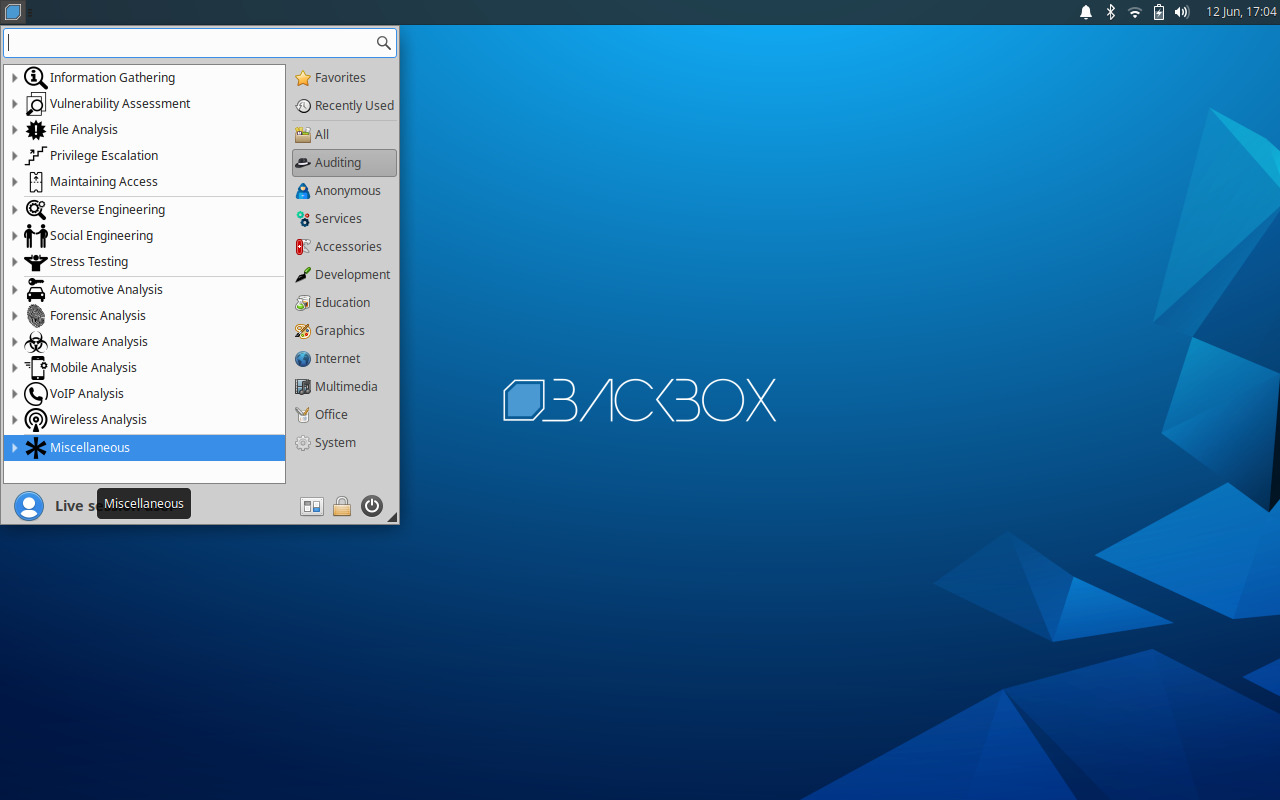The width and height of the screenshot is (1280, 800).
Task: Open the Stress Testing category icon
Action: pos(35,261)
